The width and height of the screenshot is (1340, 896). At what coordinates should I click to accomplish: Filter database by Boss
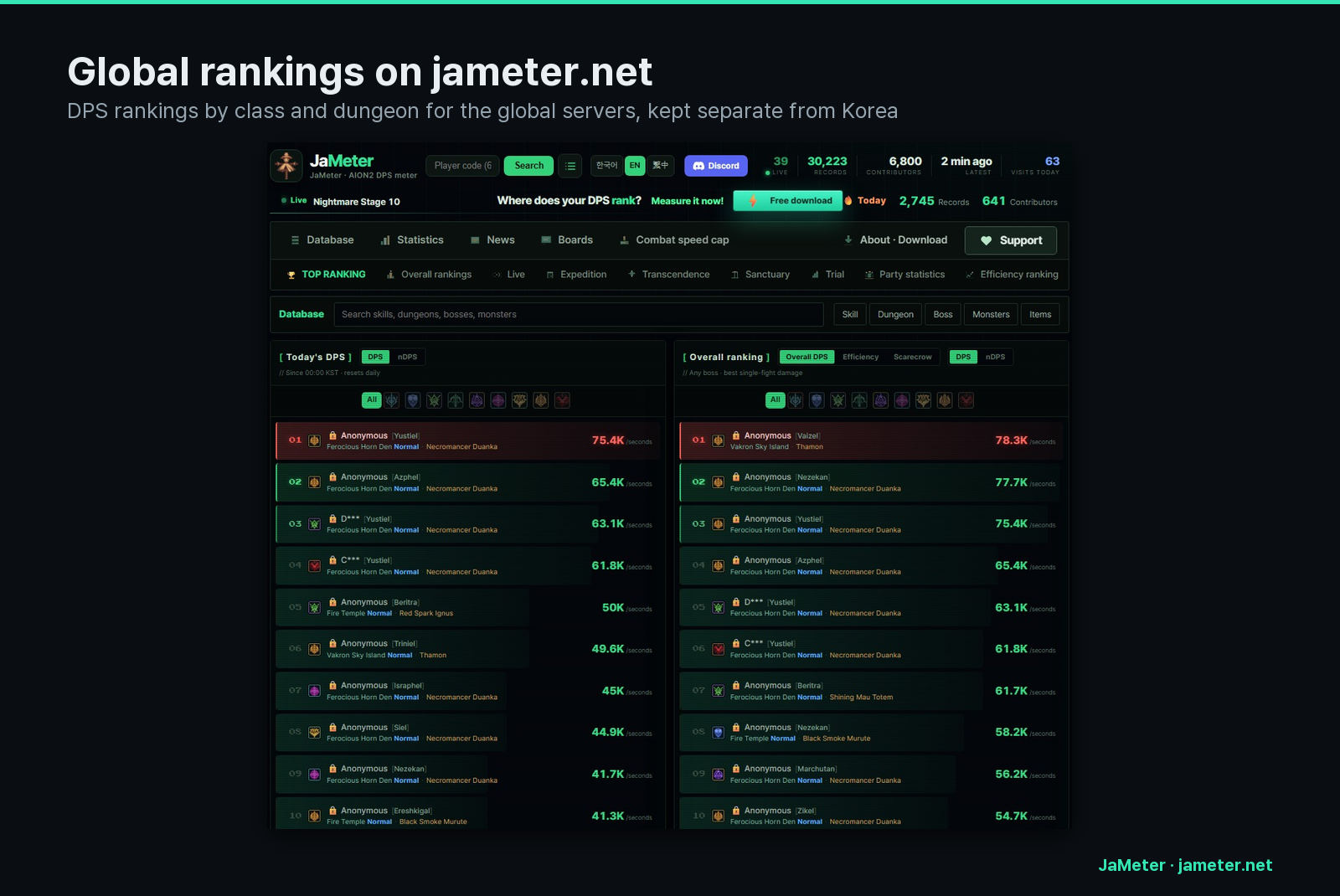(943, 315)
